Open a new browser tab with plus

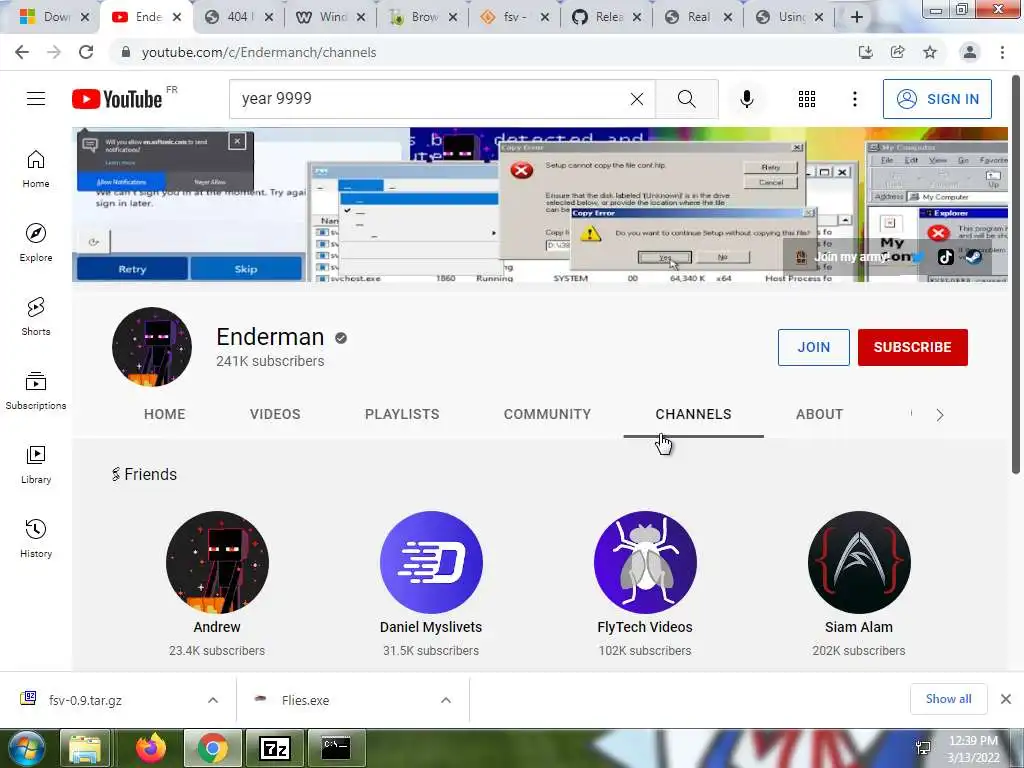[x=857, y=17]
